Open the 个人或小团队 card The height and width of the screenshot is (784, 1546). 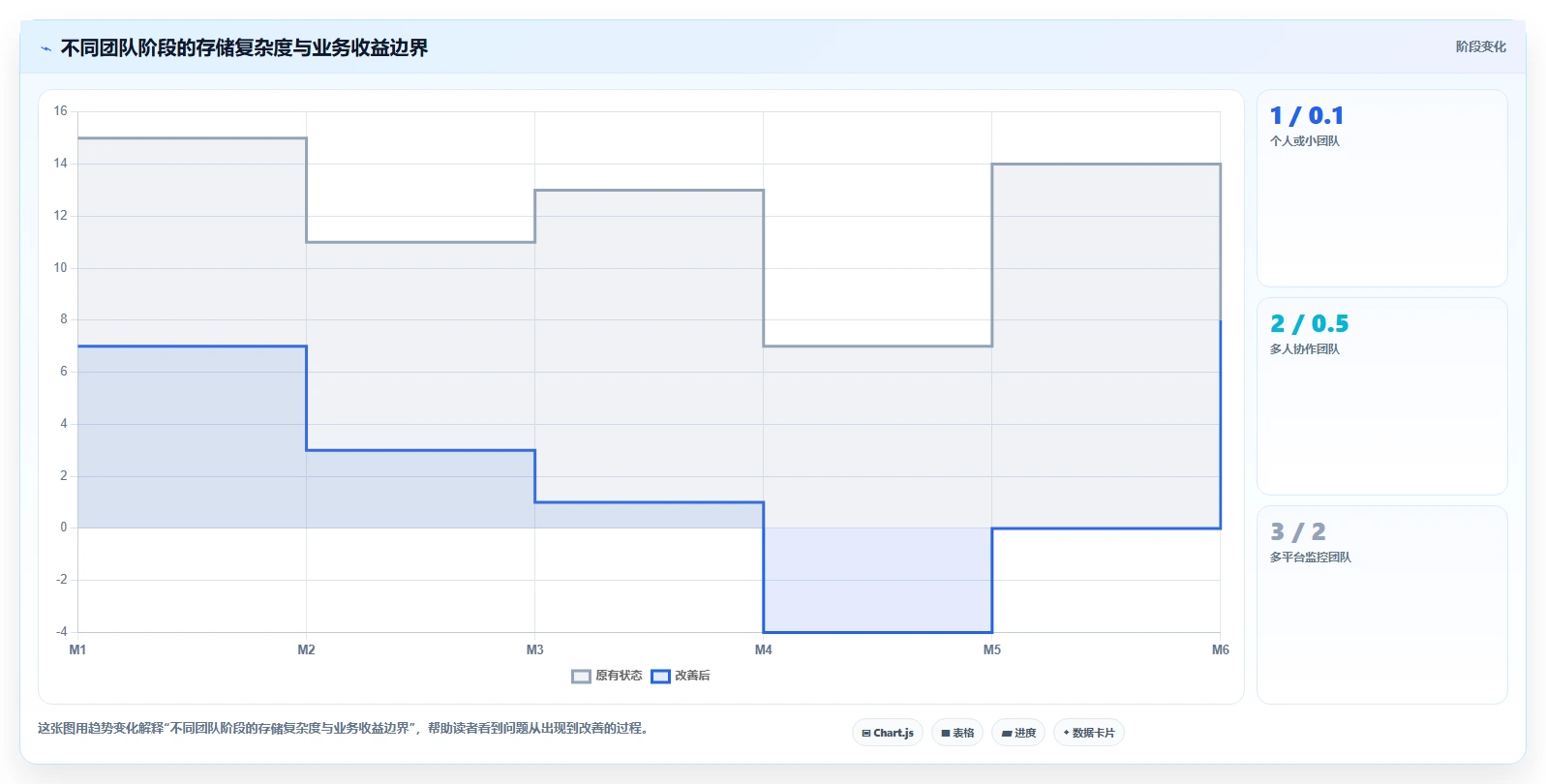1381,188
